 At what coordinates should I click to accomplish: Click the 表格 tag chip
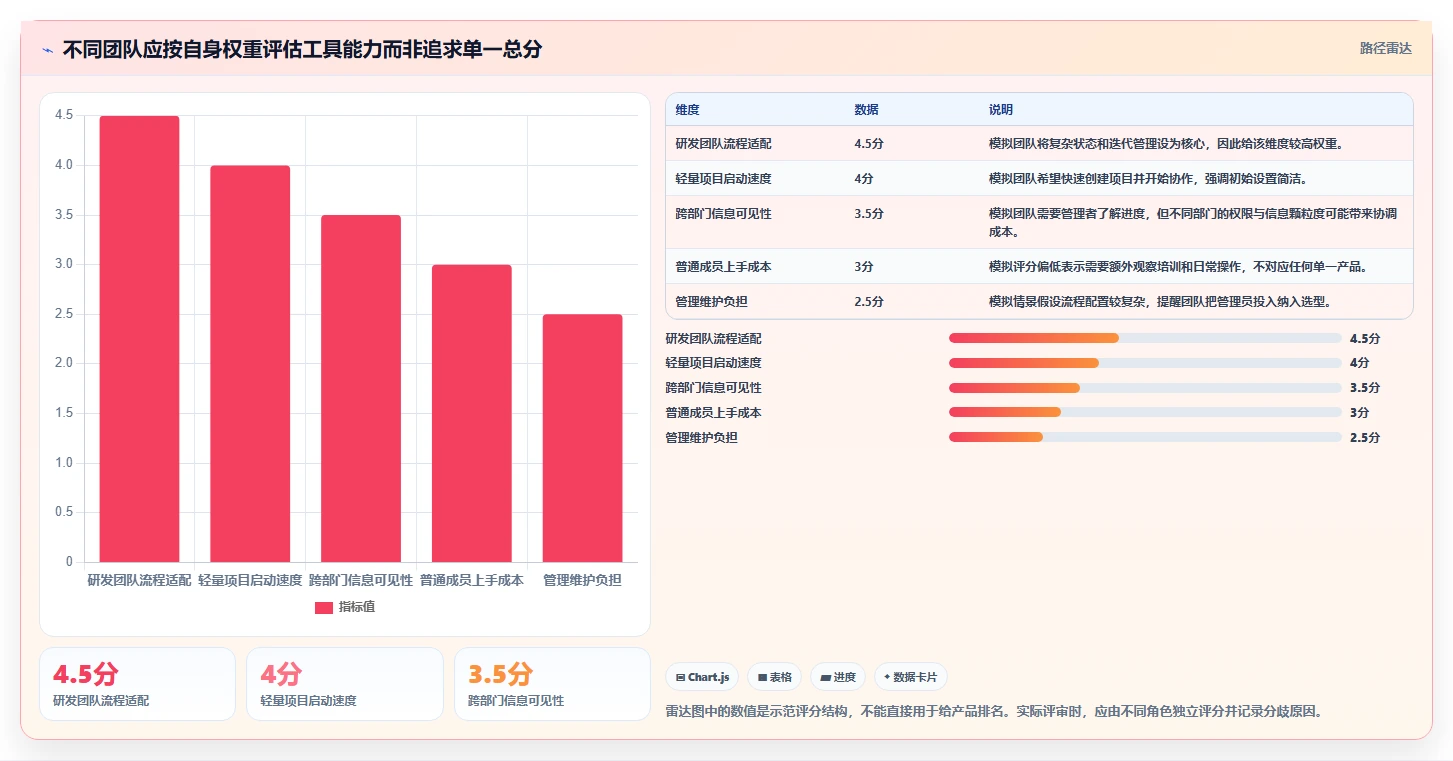775,677
